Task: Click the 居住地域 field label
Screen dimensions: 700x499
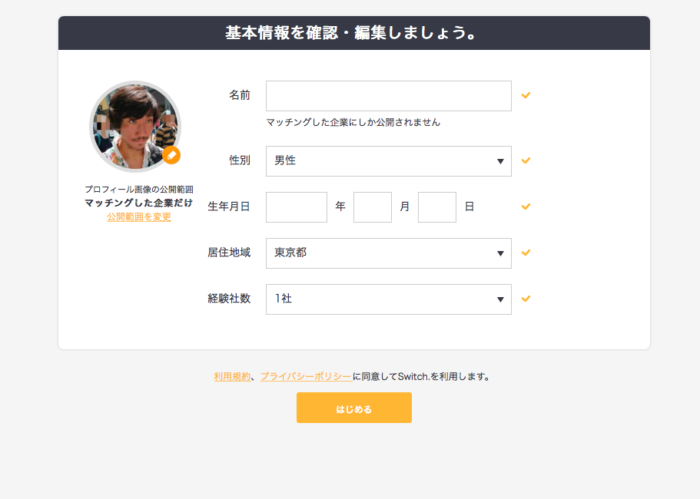Action: (x=229, y=253)
